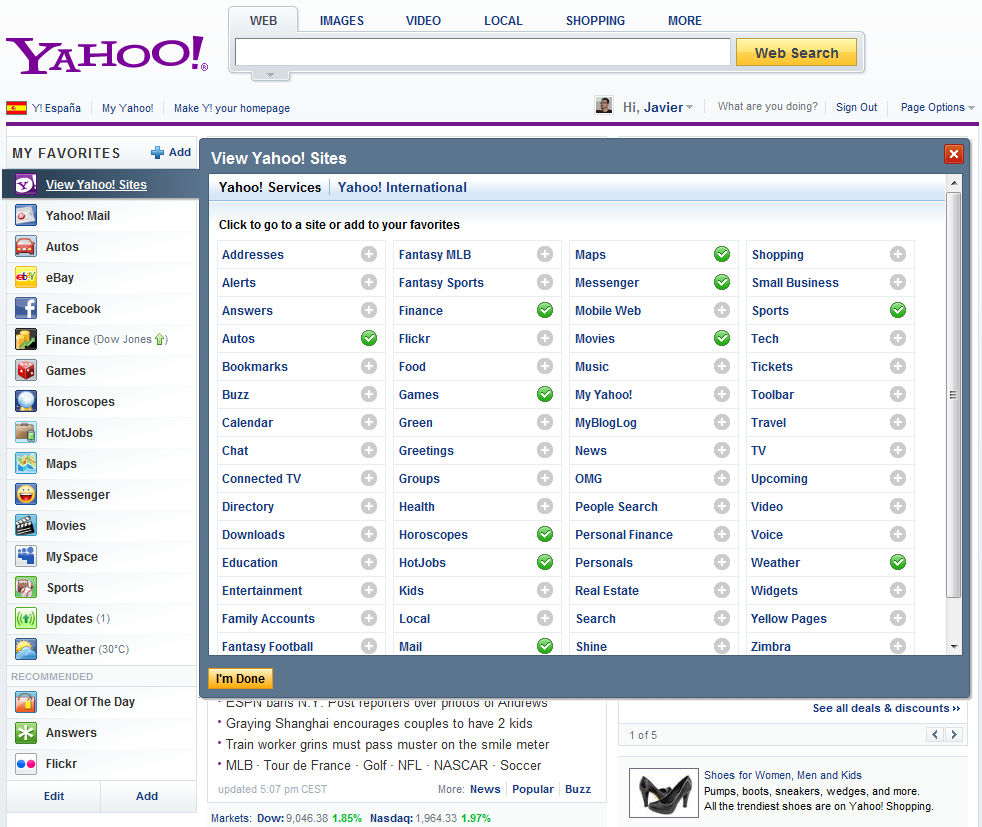Image resolution: width=982 pixels, height=827 pixels.
Task: Open the SHOPPING search tab
Action: click(x=595, y=21)
